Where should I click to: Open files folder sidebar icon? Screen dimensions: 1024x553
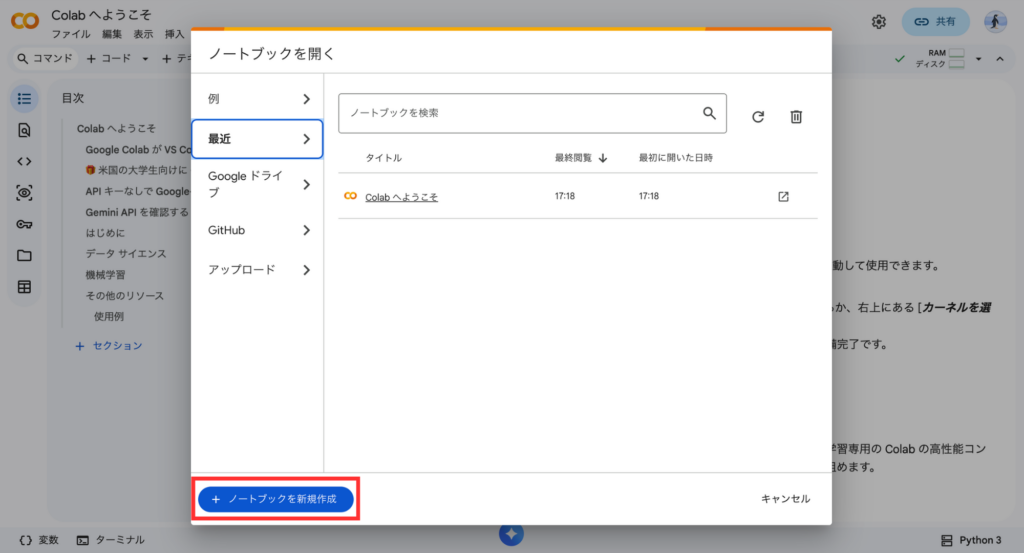pyautogui.click(x=24, y=255)
